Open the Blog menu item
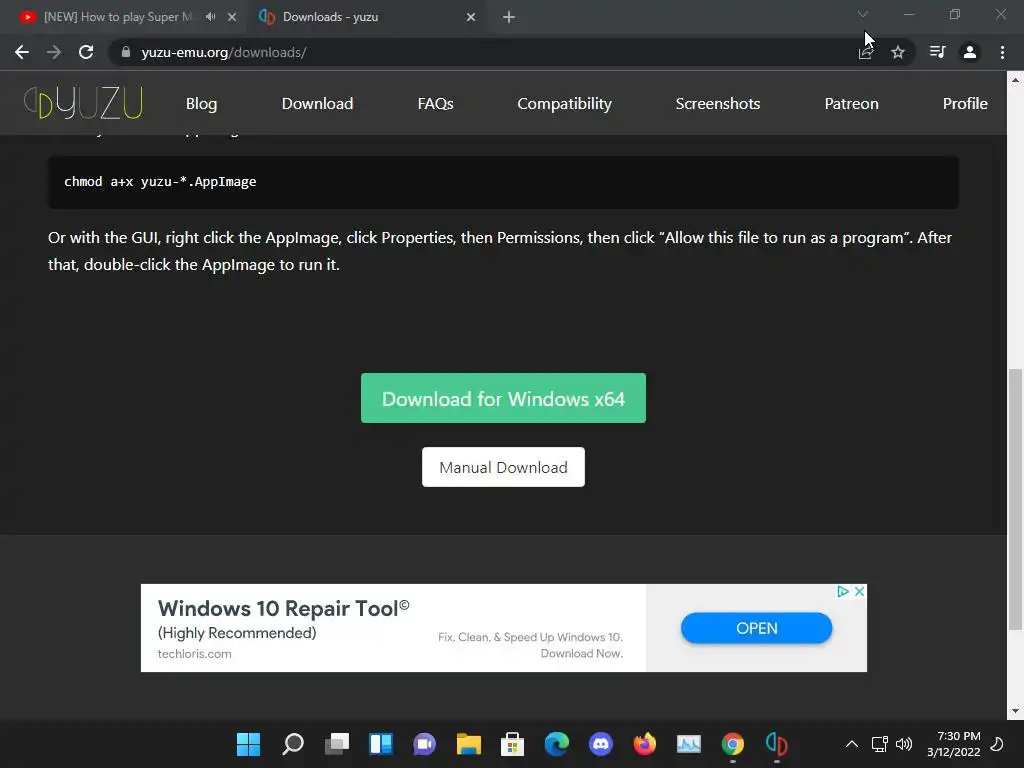The image size is (1024, 768). [x=201, y=104]
